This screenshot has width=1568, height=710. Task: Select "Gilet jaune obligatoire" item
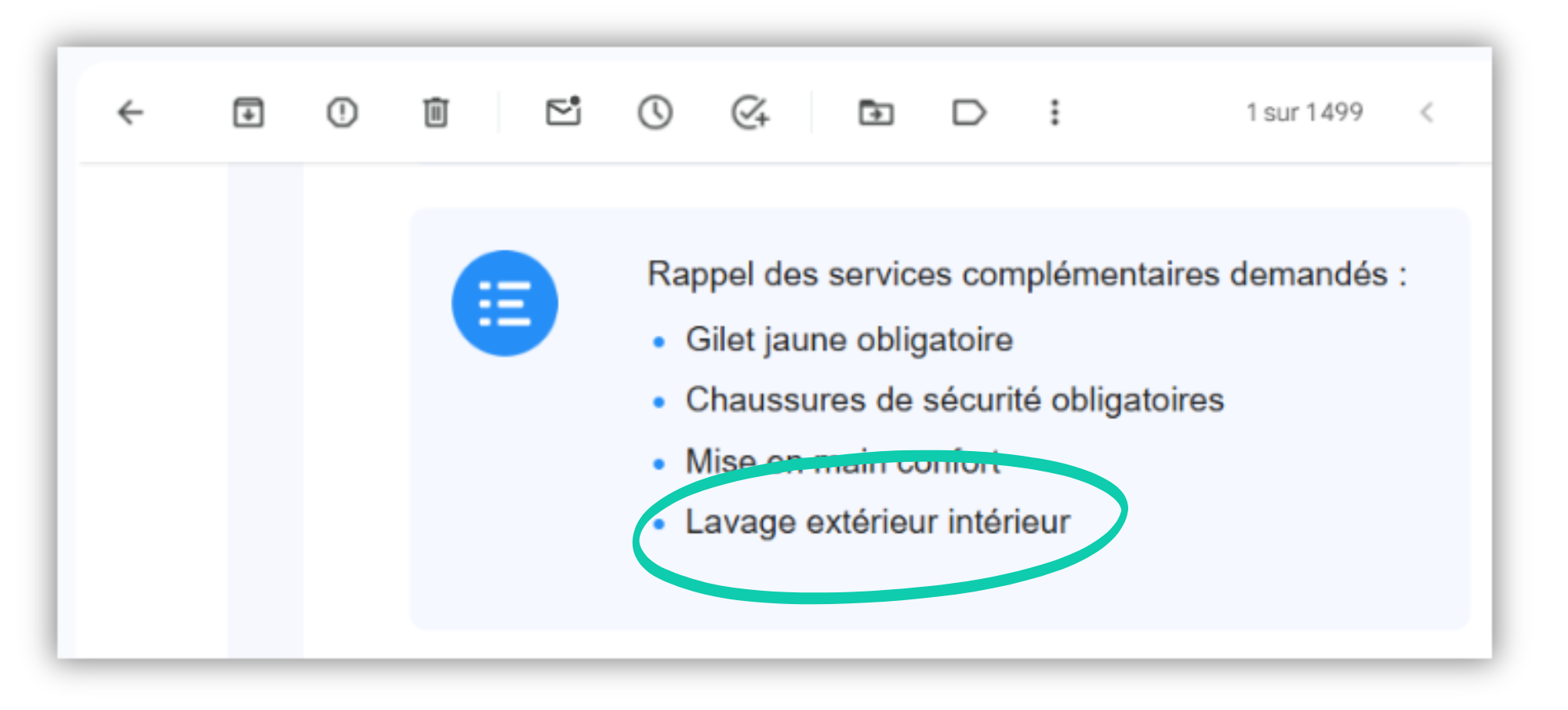pyautogui.click(x=849, y=340)
